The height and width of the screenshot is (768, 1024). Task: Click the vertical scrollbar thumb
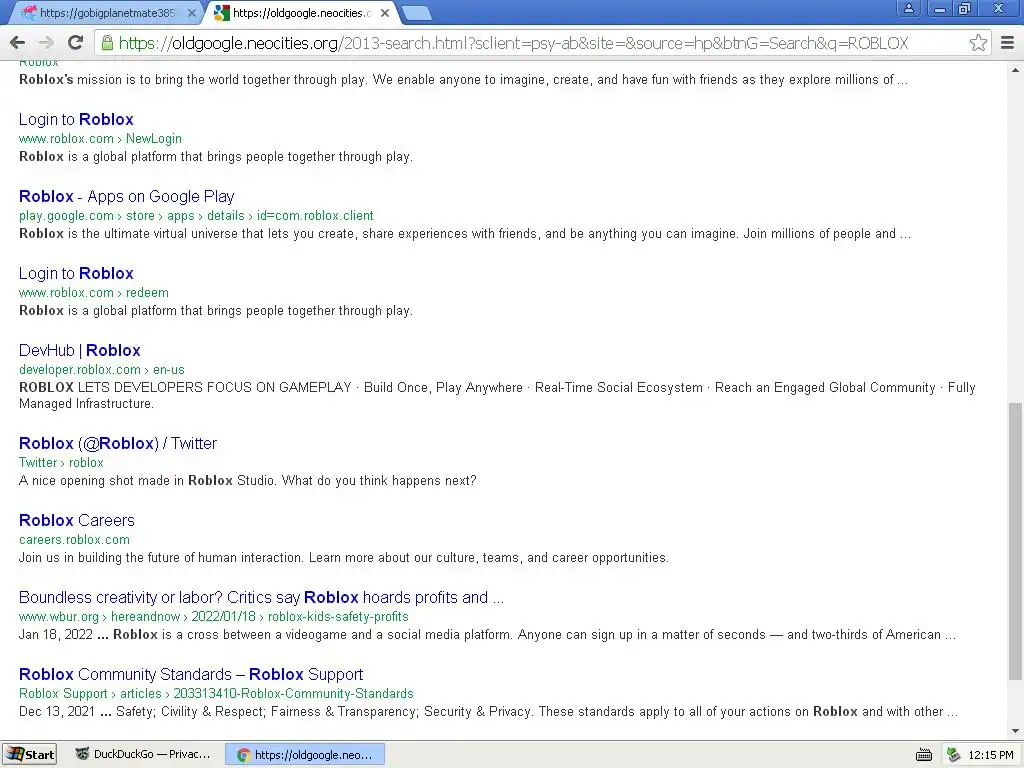tap(1016, 541)
